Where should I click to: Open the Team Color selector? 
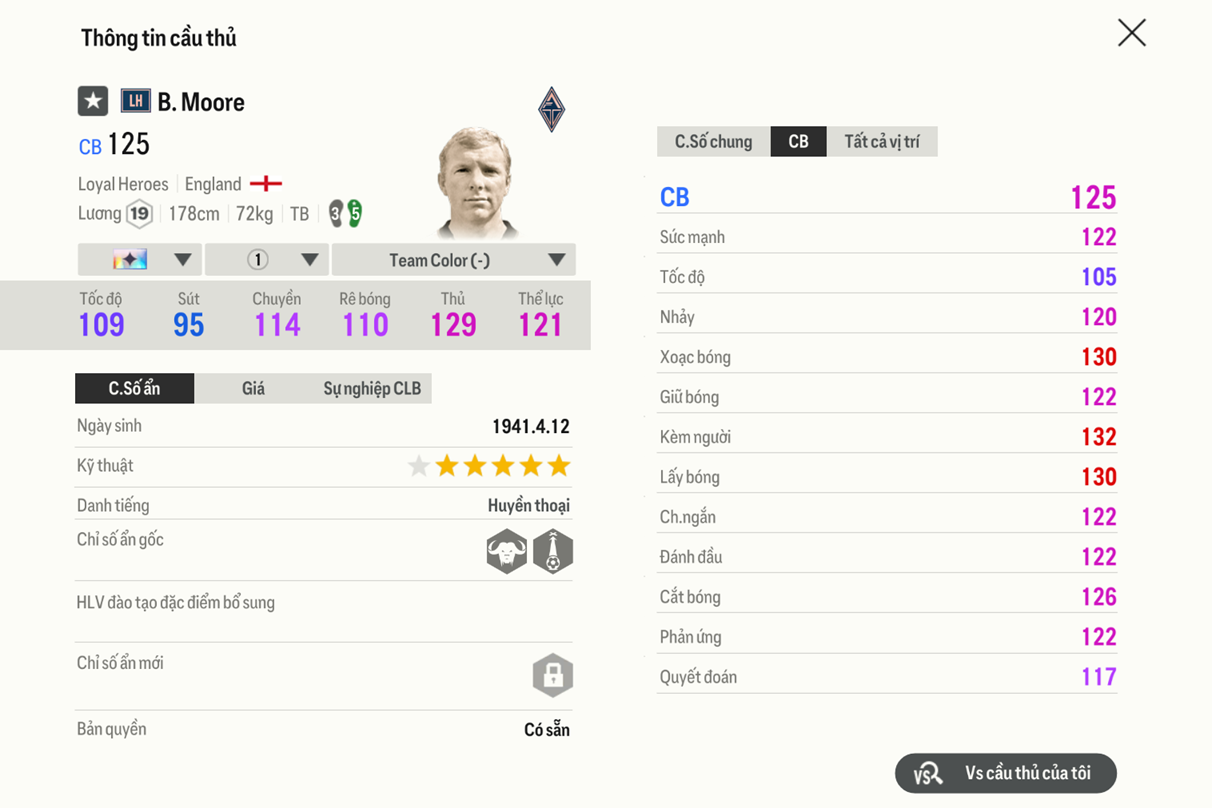453,259
